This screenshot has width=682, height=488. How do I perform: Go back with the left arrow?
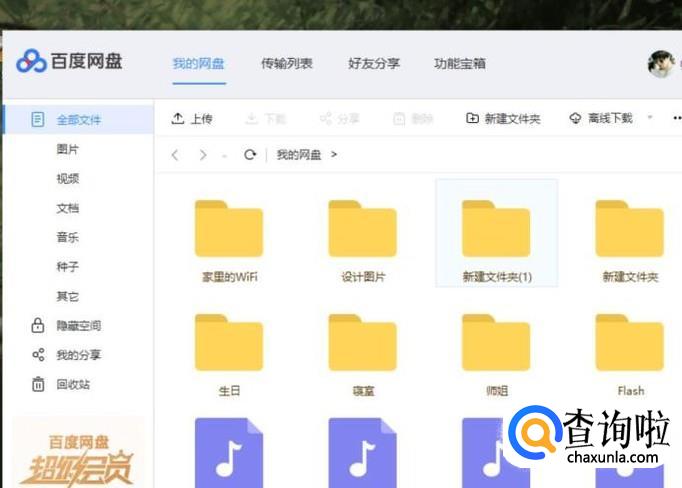[x=176, y=155]
